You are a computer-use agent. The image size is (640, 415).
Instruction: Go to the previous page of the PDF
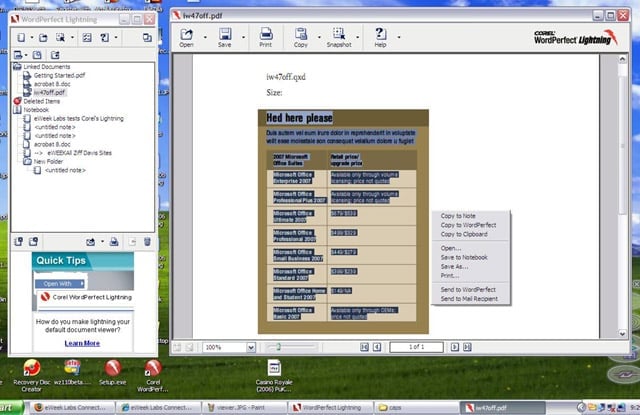(x=377, y=347)
